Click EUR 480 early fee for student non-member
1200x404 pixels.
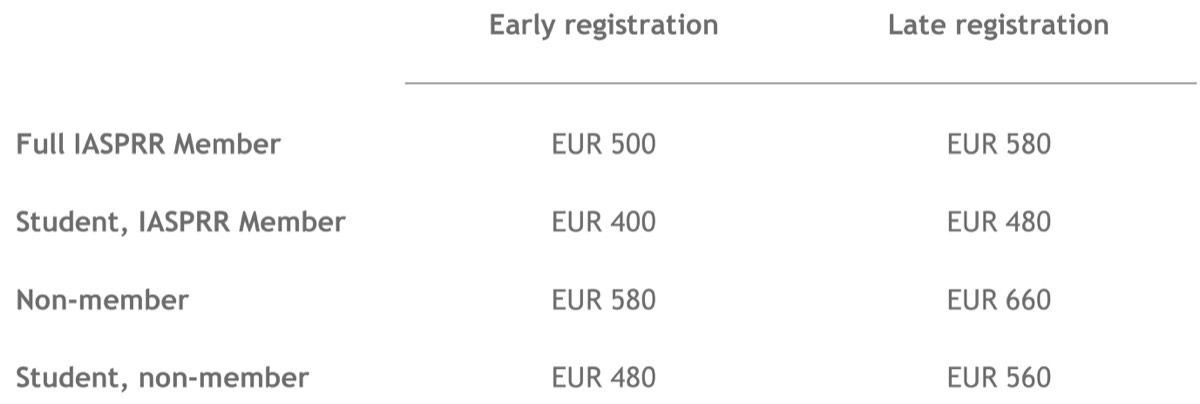[604, 378]
